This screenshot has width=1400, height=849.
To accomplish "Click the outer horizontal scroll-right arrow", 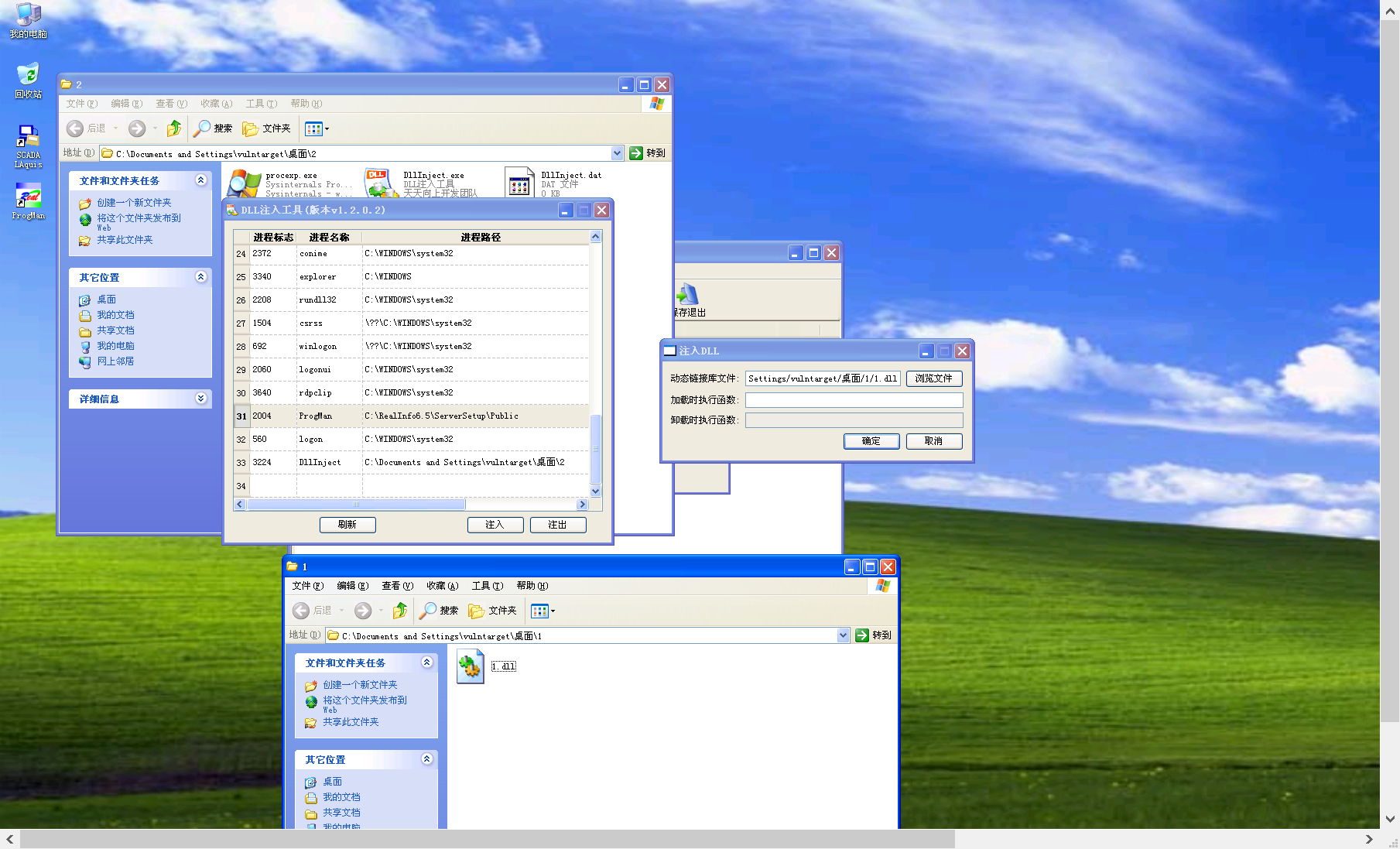I will [x=1369, y=839].
